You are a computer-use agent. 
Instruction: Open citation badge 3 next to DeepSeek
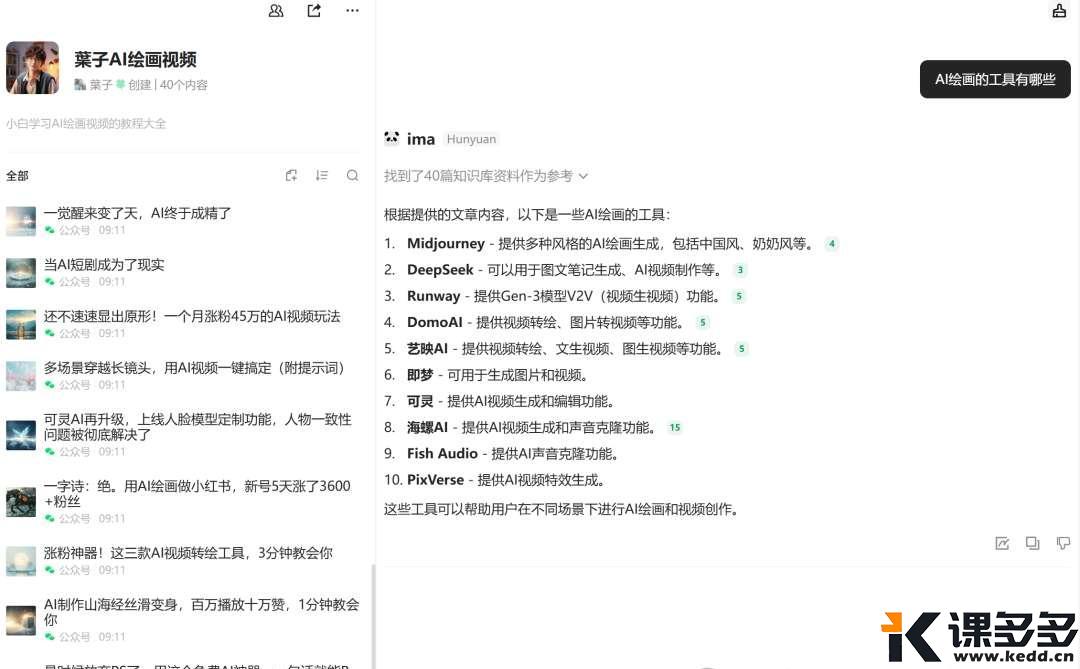click(740, 270)
